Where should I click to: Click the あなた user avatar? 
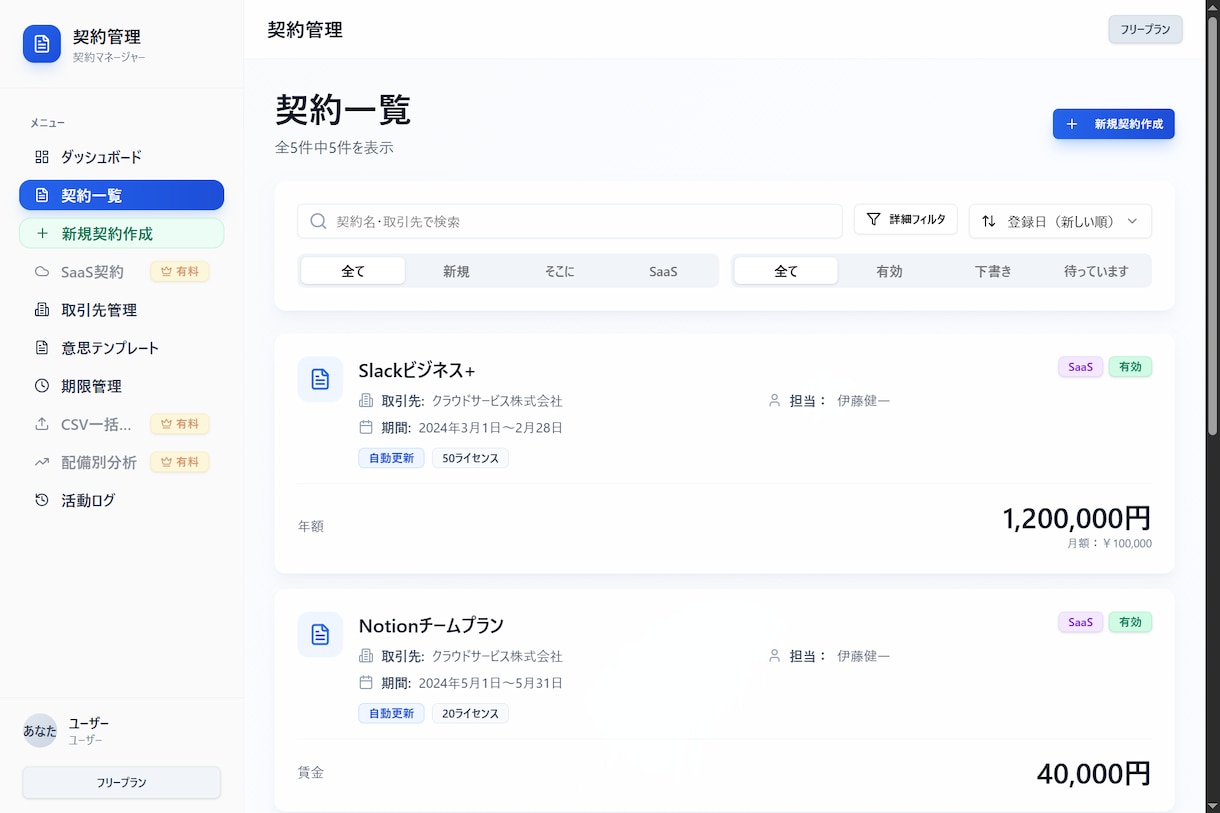click(40, 730)
